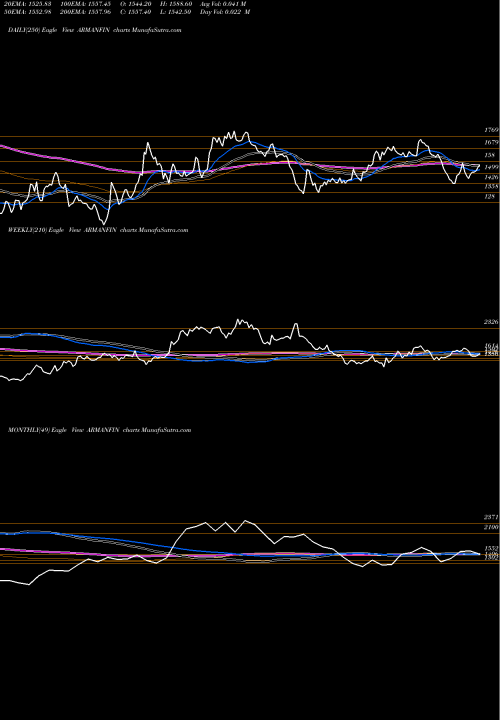Click the open price O: 1544.20
The width and height of the screenshot is (500, 720).
(135, 4)
